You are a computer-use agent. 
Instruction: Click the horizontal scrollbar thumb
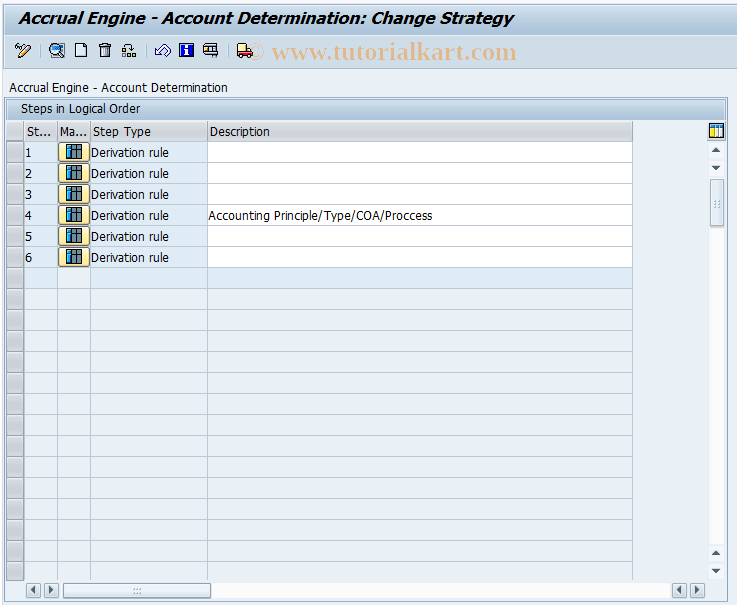coord(137,590)
